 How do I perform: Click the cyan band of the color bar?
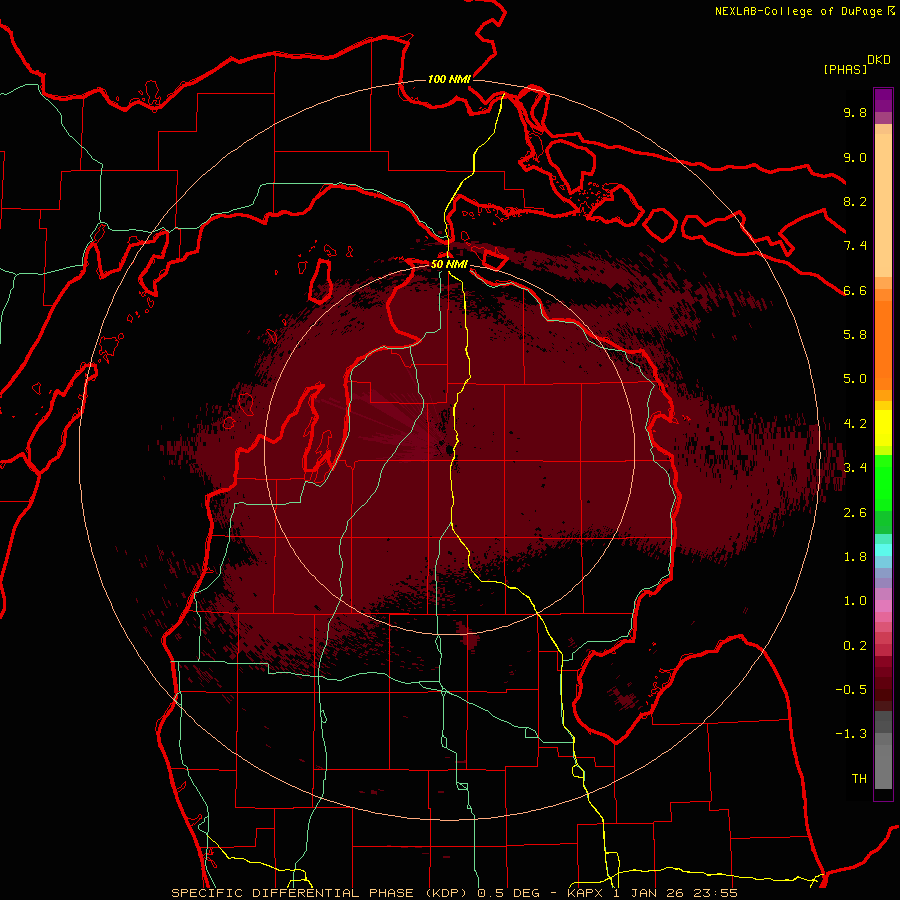click(x=883, y=549)
